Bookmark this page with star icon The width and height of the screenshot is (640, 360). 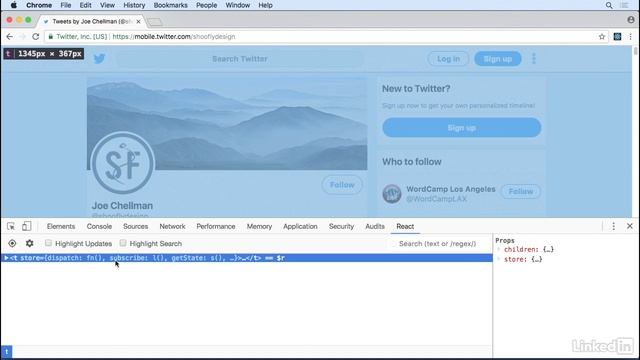click(x=602, y=37)
